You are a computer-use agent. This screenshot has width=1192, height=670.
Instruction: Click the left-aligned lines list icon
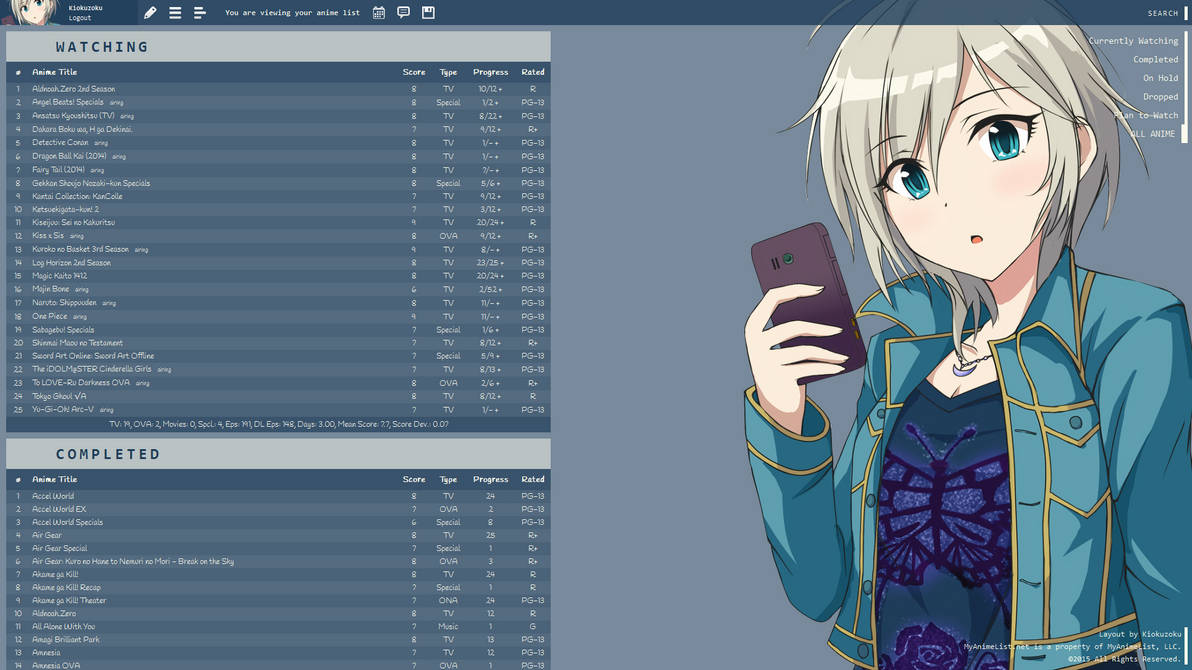(x=199, y=13)
